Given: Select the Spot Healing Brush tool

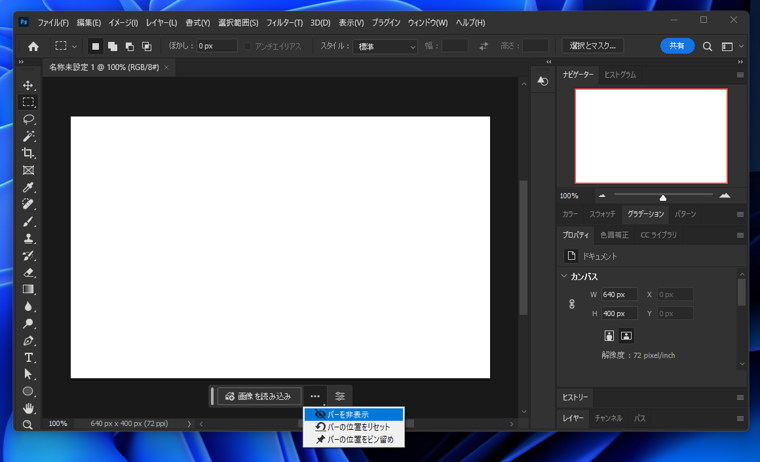Looking at the screenshot, I should point(28,204).
